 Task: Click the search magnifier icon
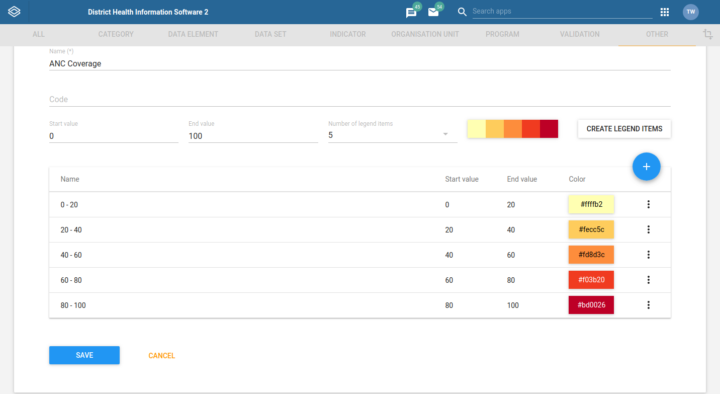click(x=462, y=12)
